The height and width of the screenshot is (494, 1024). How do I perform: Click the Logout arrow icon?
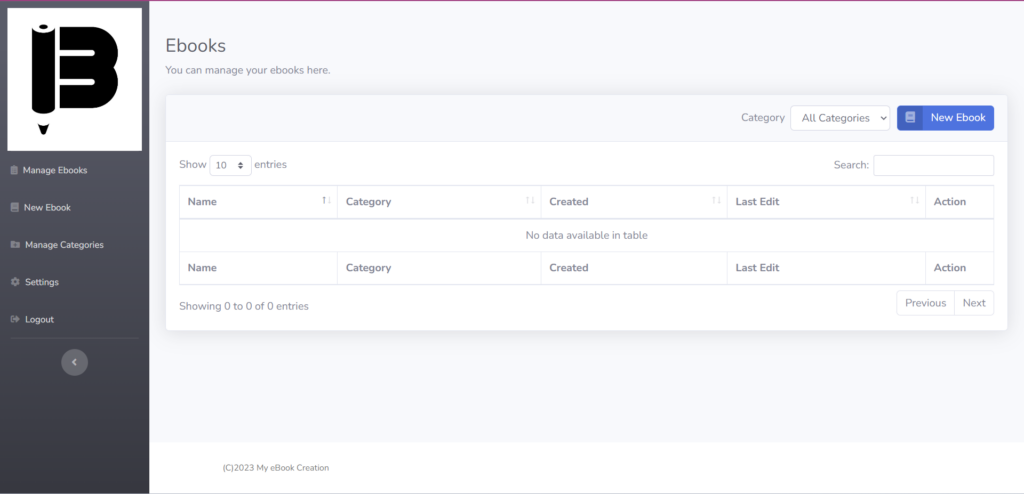pos(15,320)
